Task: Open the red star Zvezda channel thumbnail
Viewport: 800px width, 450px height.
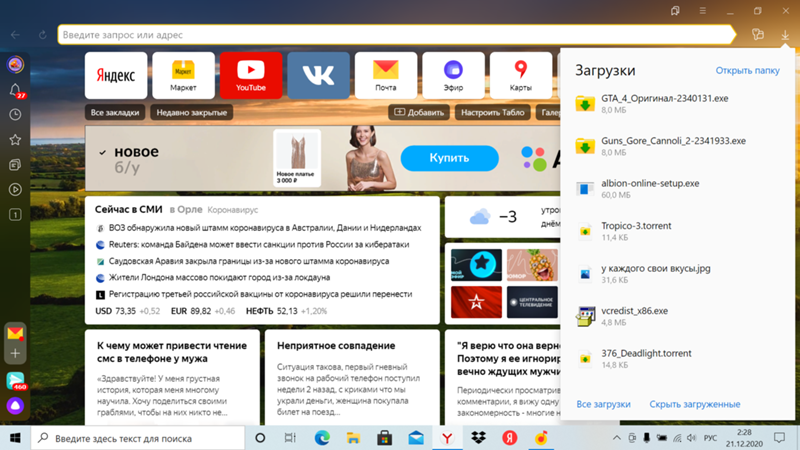Action: [476, 302]
